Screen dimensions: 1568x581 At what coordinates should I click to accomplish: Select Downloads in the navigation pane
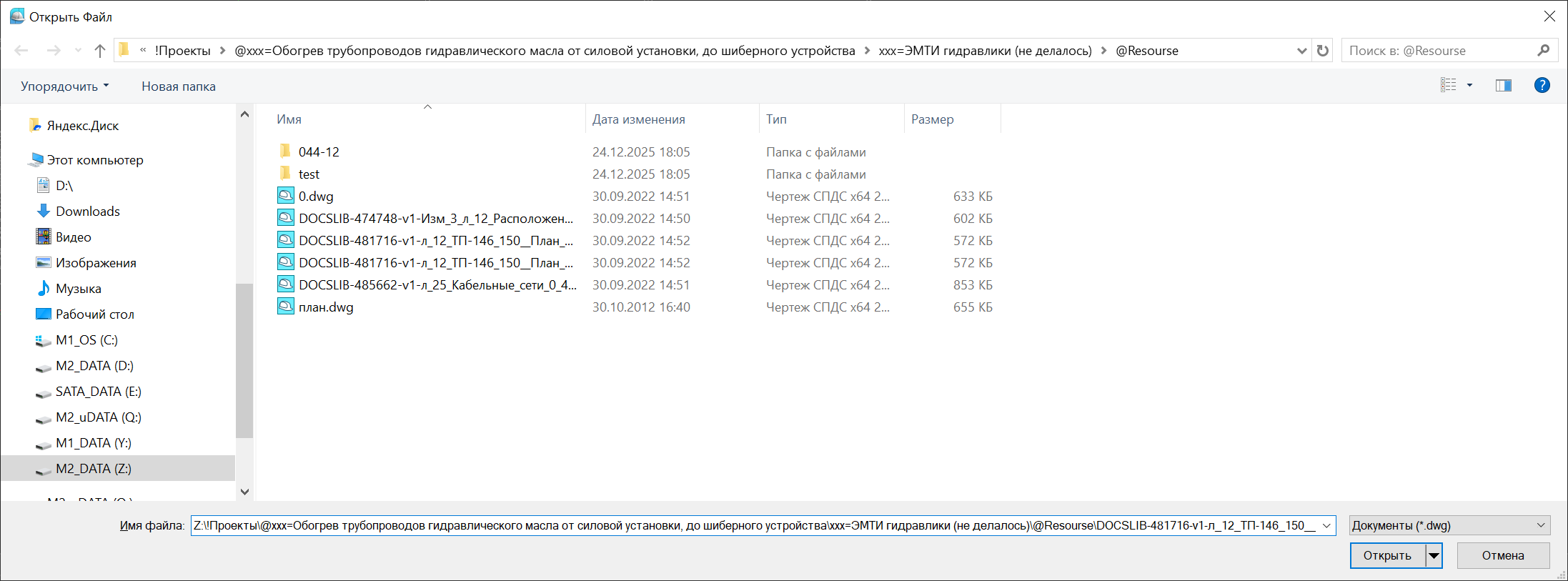[87, 212]
